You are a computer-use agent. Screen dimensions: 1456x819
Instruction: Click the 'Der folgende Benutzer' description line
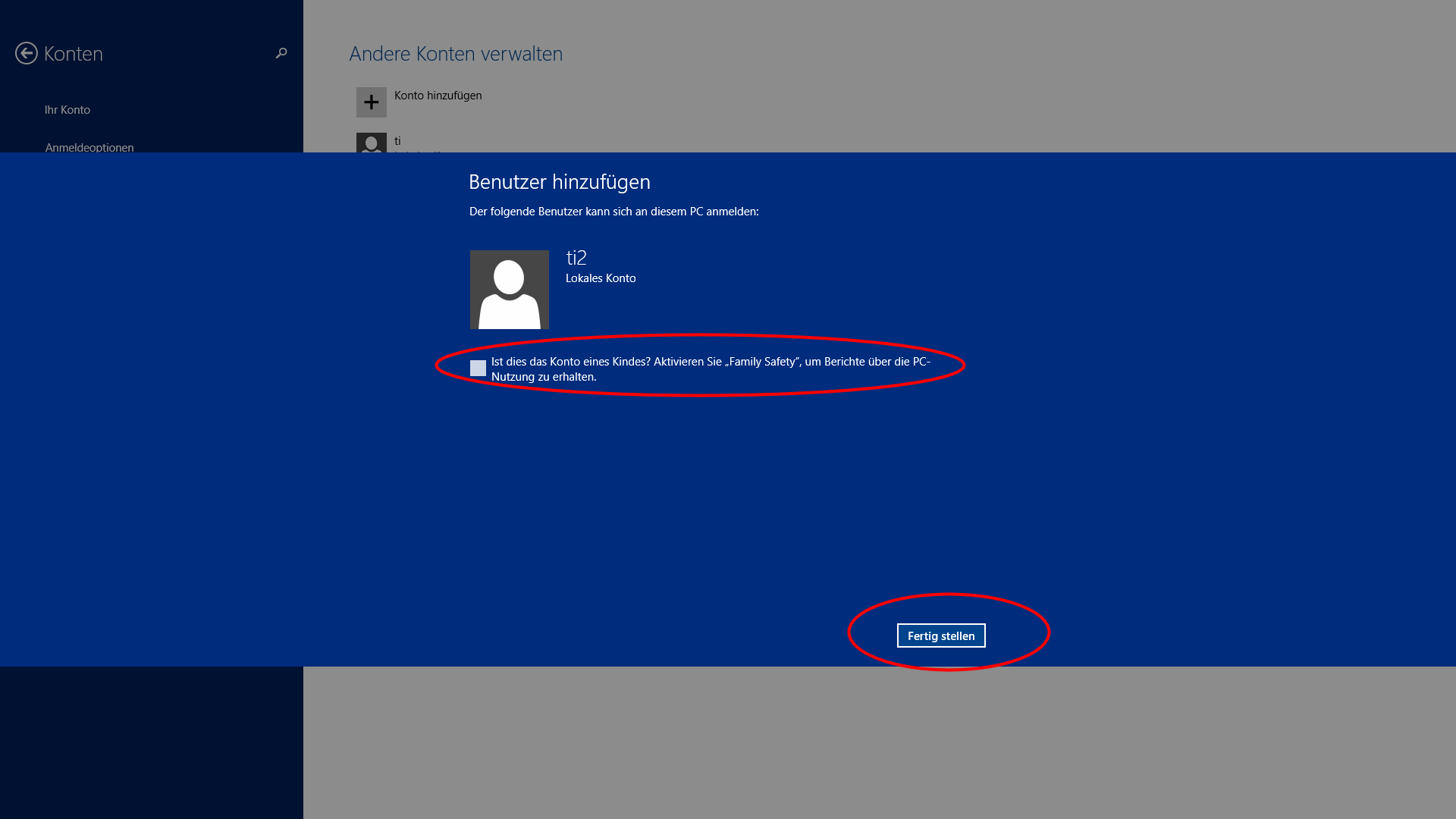(613, 212)
